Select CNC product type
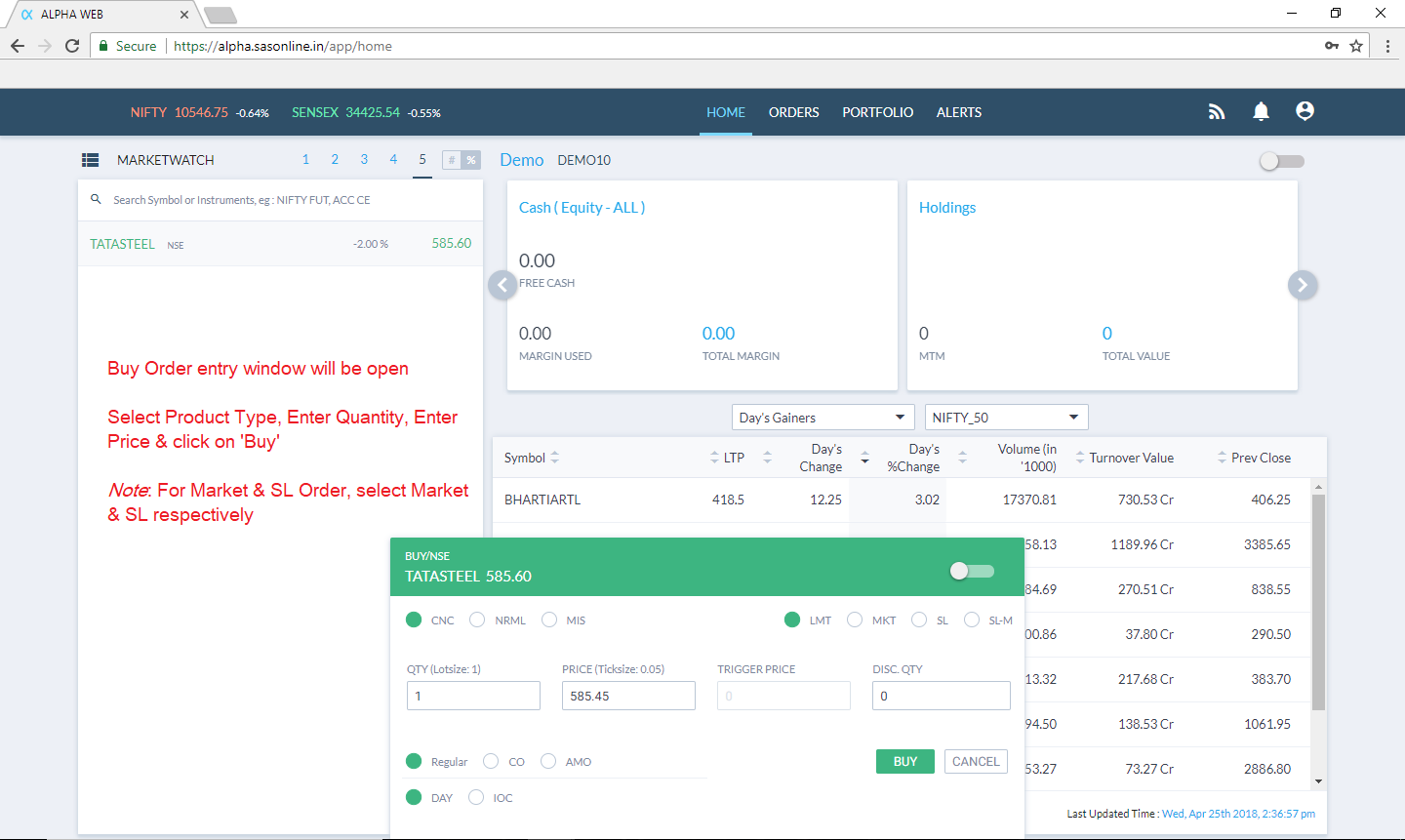Image resolution: width=1405 pixels, height=840 pixels. point(414,620)
